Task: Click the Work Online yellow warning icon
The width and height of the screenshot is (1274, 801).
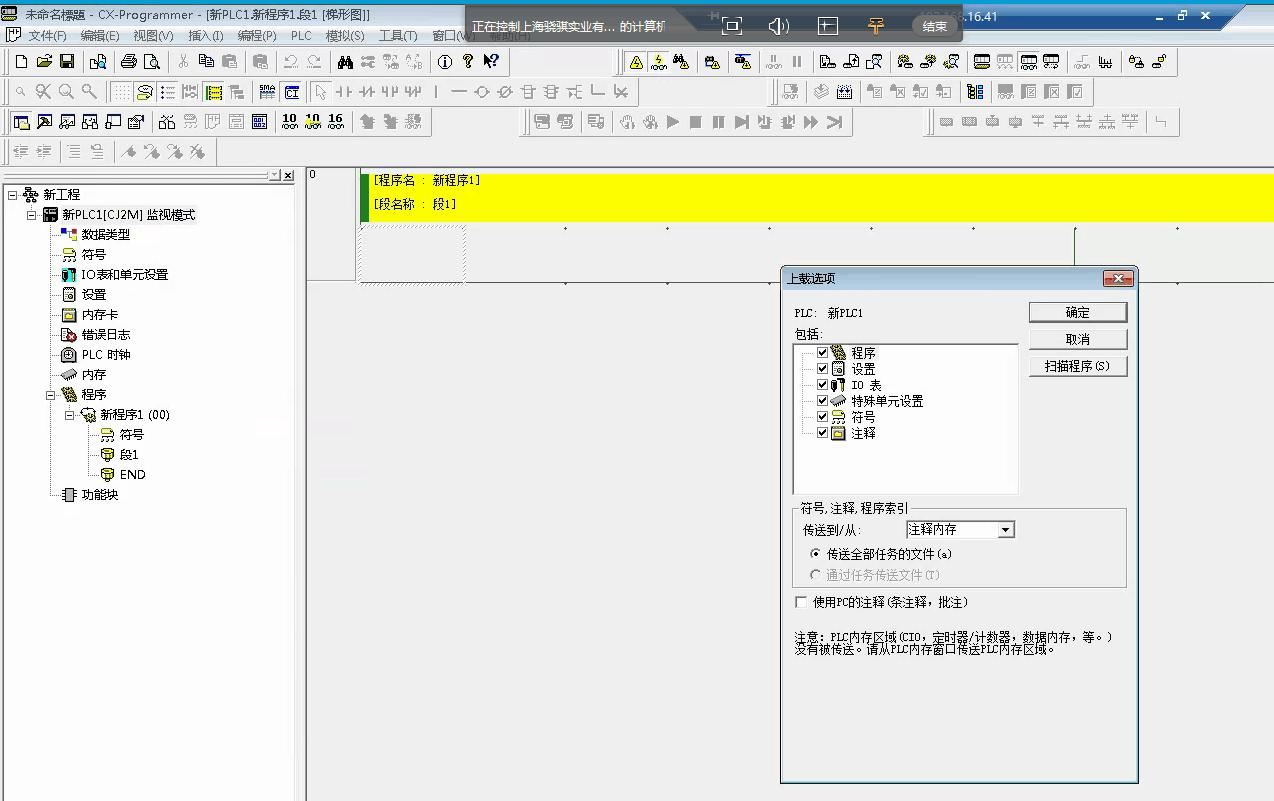Action: pos(635,62)
